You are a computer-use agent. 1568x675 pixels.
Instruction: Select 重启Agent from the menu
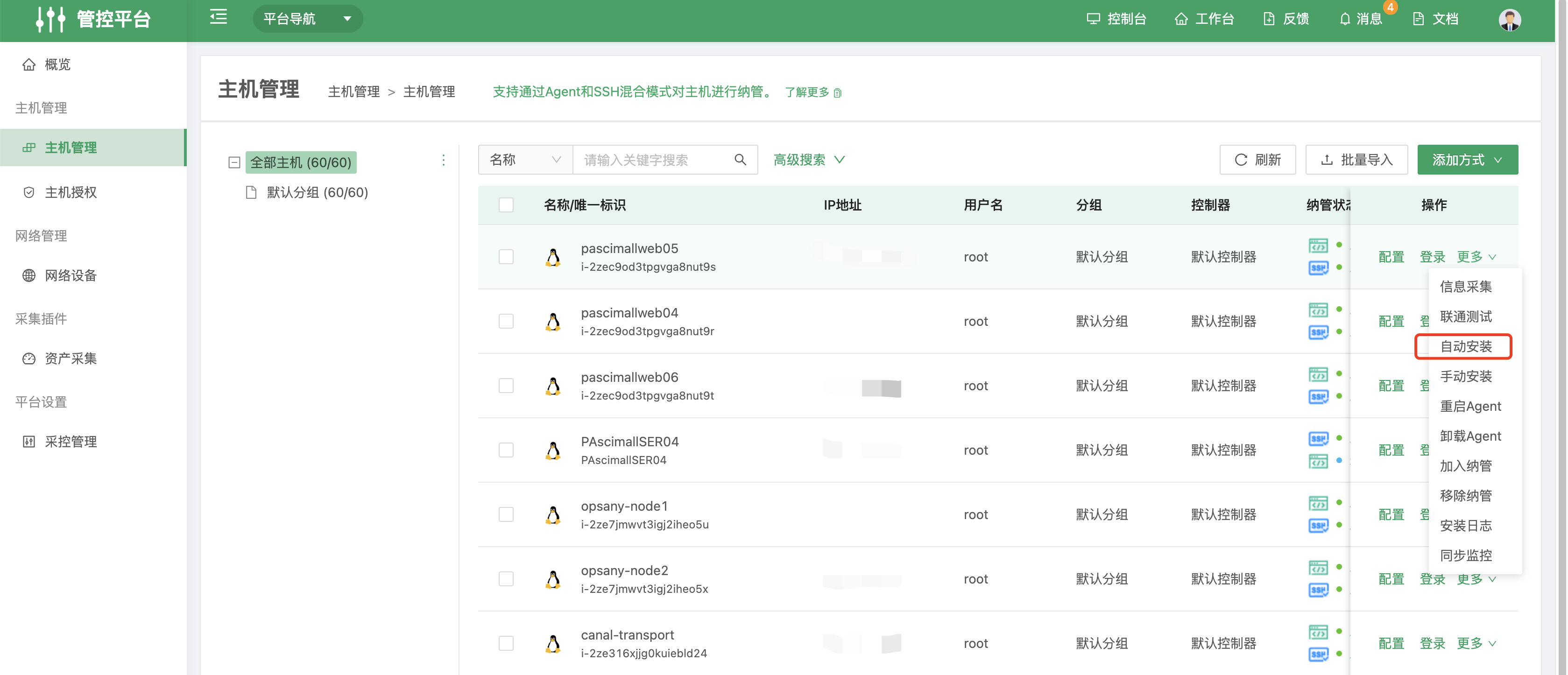tap(1470, 406)
